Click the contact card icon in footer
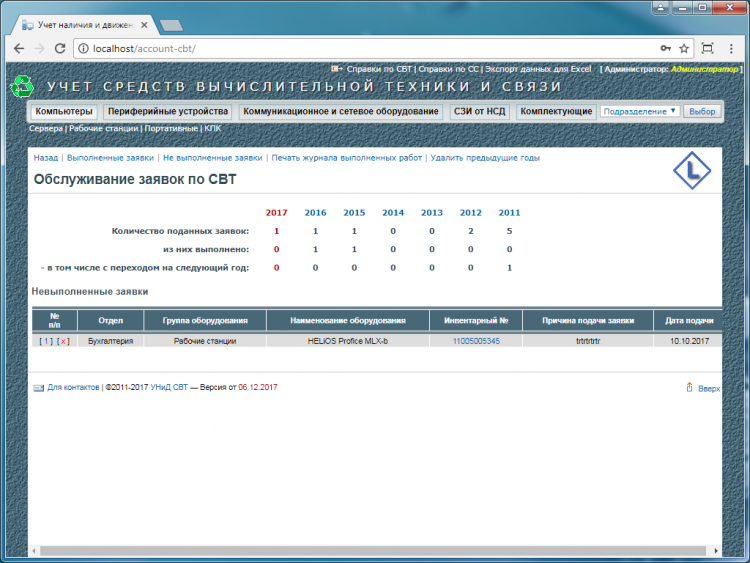Viewport: 750px width, 563px height. pyautogui.click(x=39, y=388)
